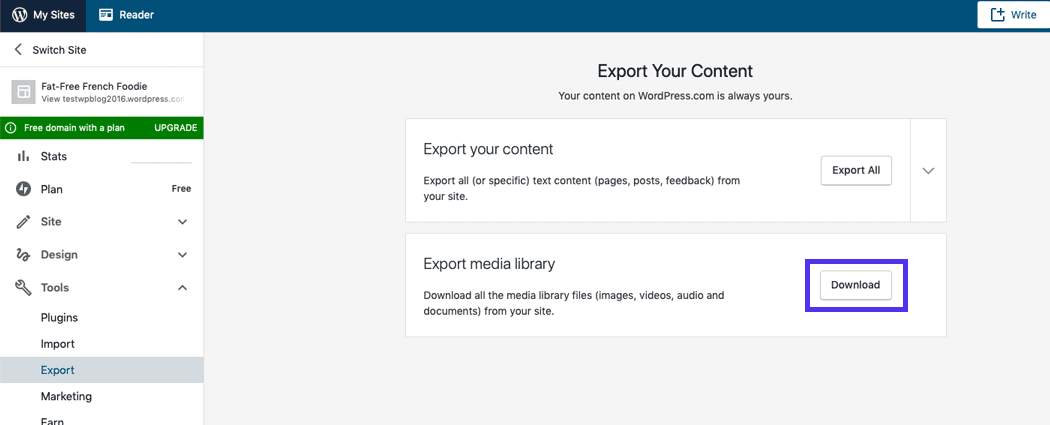Click the Write button
Image resolution: width=1050 pixels, height=425 pixels.
click(1012, 15)
